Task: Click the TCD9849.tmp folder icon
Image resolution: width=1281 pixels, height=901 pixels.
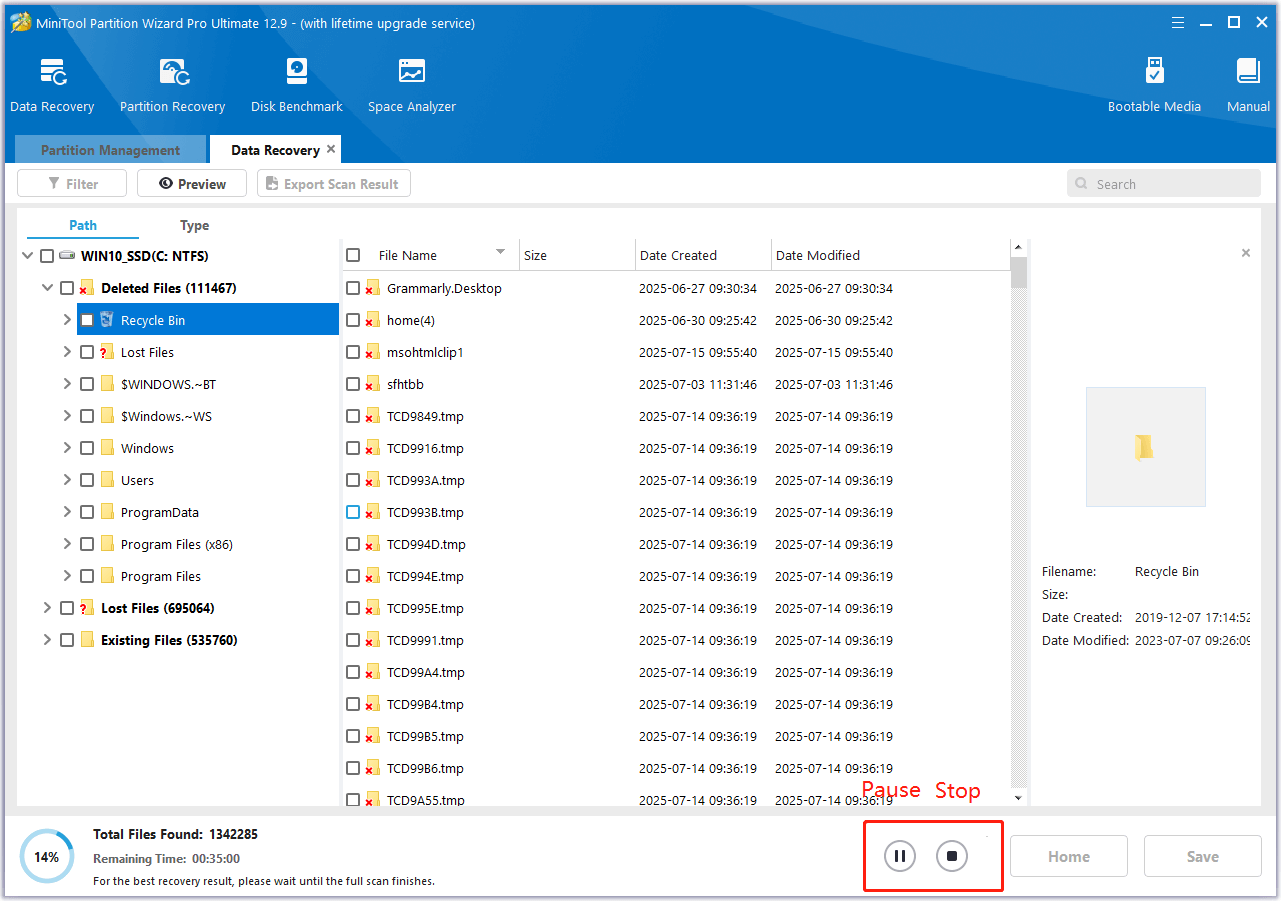Action: pyautogui.click(x=373, y=416)
